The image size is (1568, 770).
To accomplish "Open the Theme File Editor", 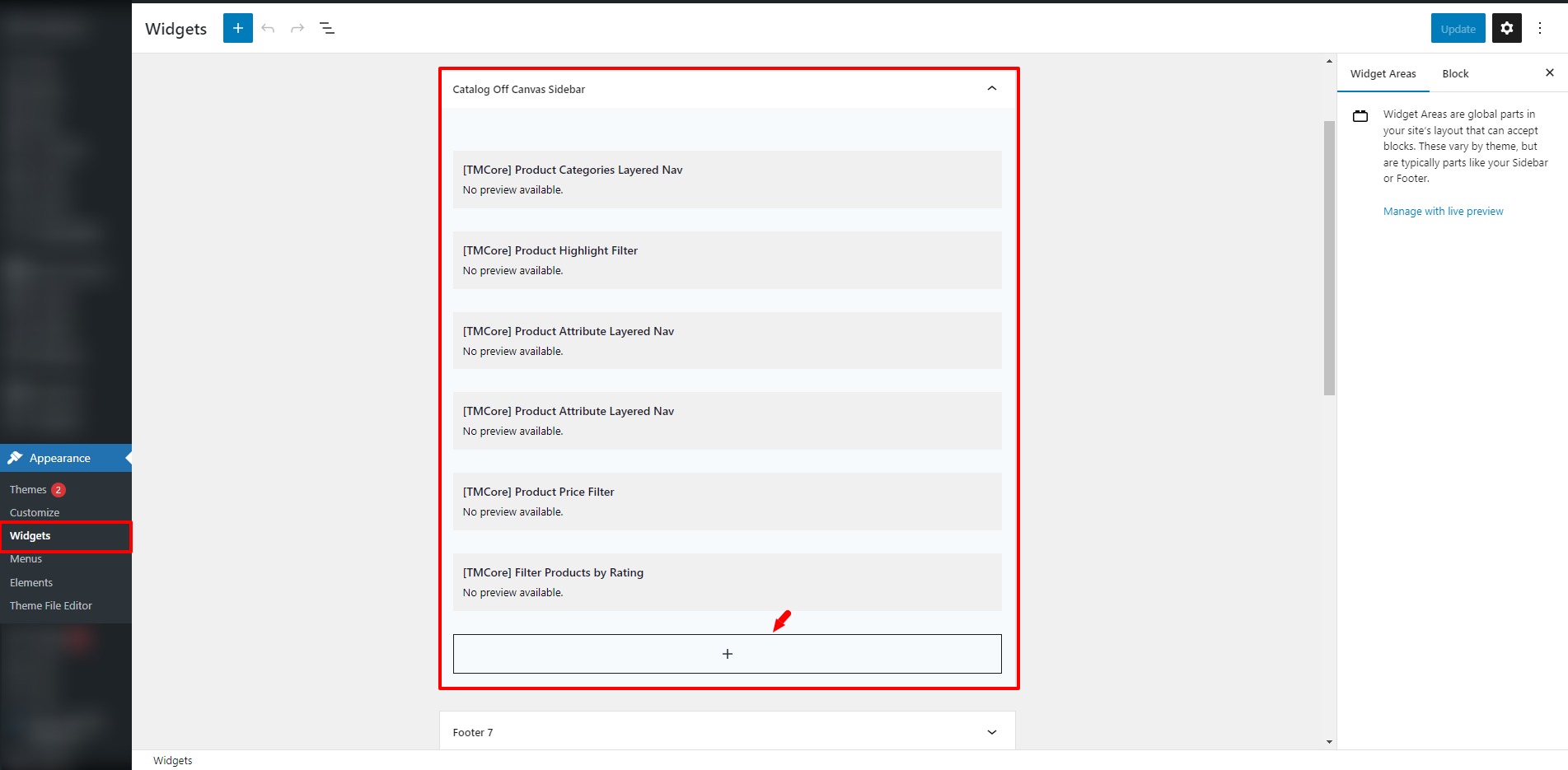I will (50, 605).
